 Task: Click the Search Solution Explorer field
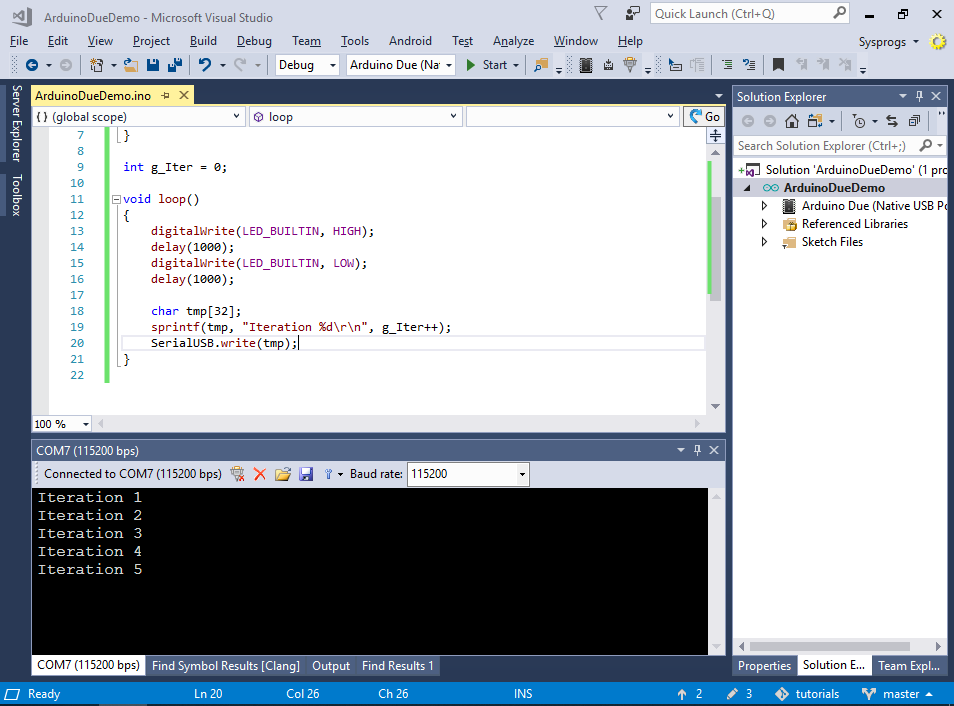pyautogui.click(x=840, y=145)
